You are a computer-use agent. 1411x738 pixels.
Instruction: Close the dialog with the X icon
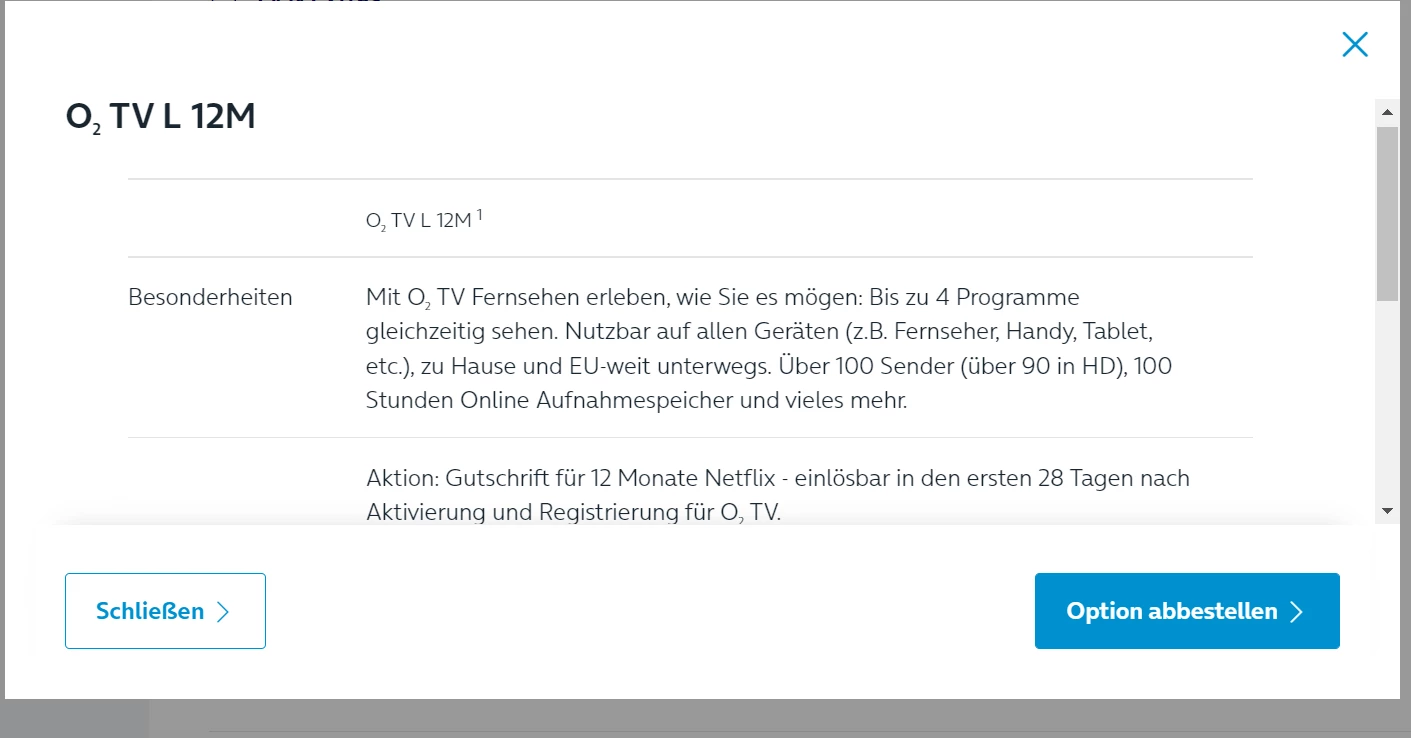point(1355,44)
